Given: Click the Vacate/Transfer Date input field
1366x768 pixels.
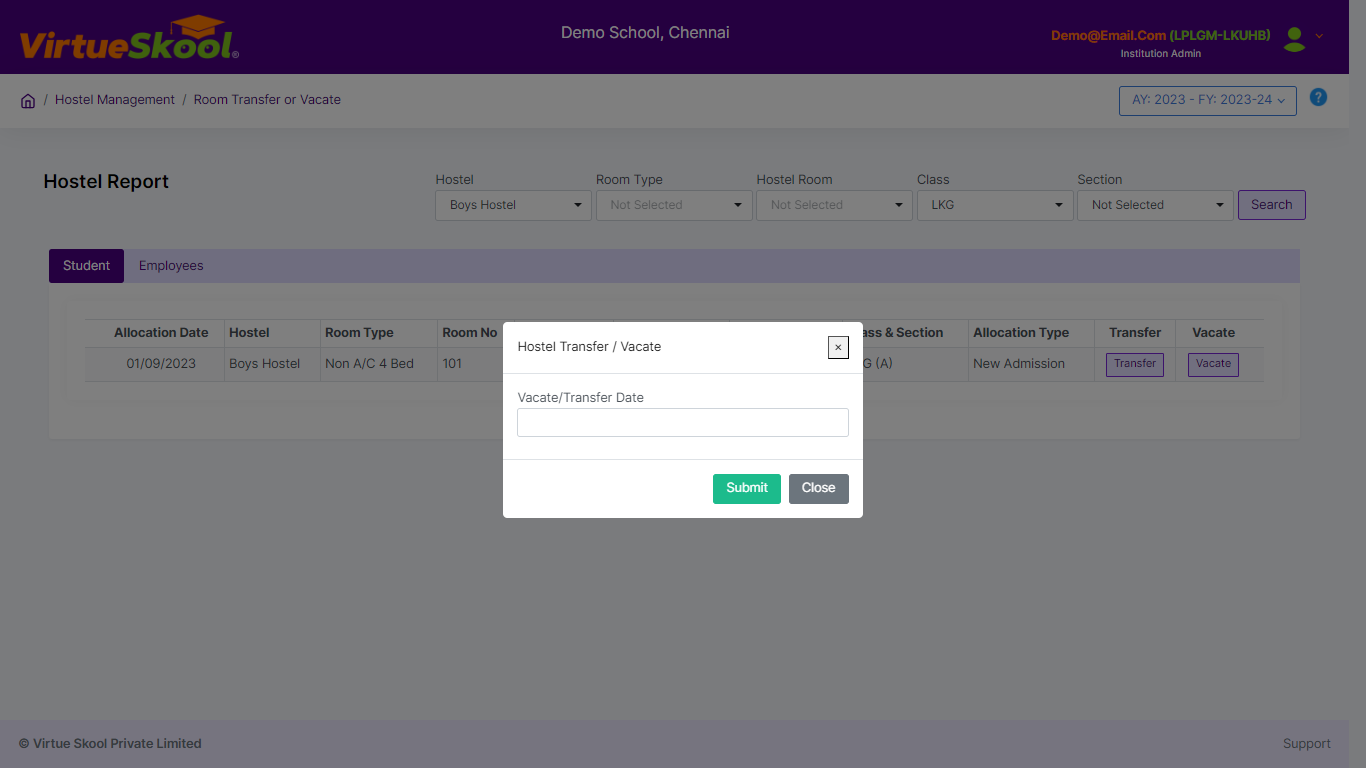Looking at the screenshot, I should click(x=683, y=422).
